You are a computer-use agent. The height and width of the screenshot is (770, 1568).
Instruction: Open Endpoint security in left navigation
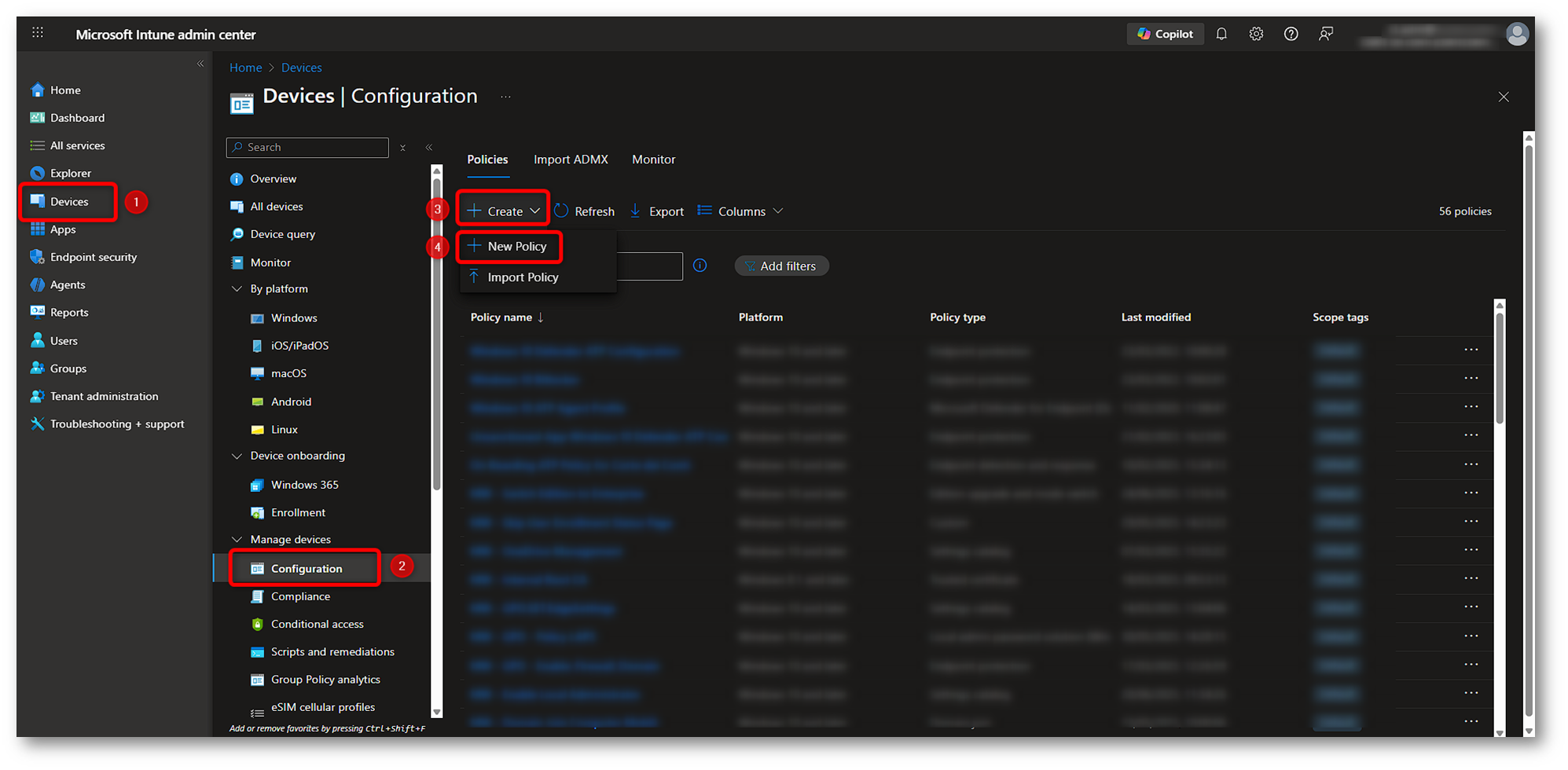[x=93, y=257]
